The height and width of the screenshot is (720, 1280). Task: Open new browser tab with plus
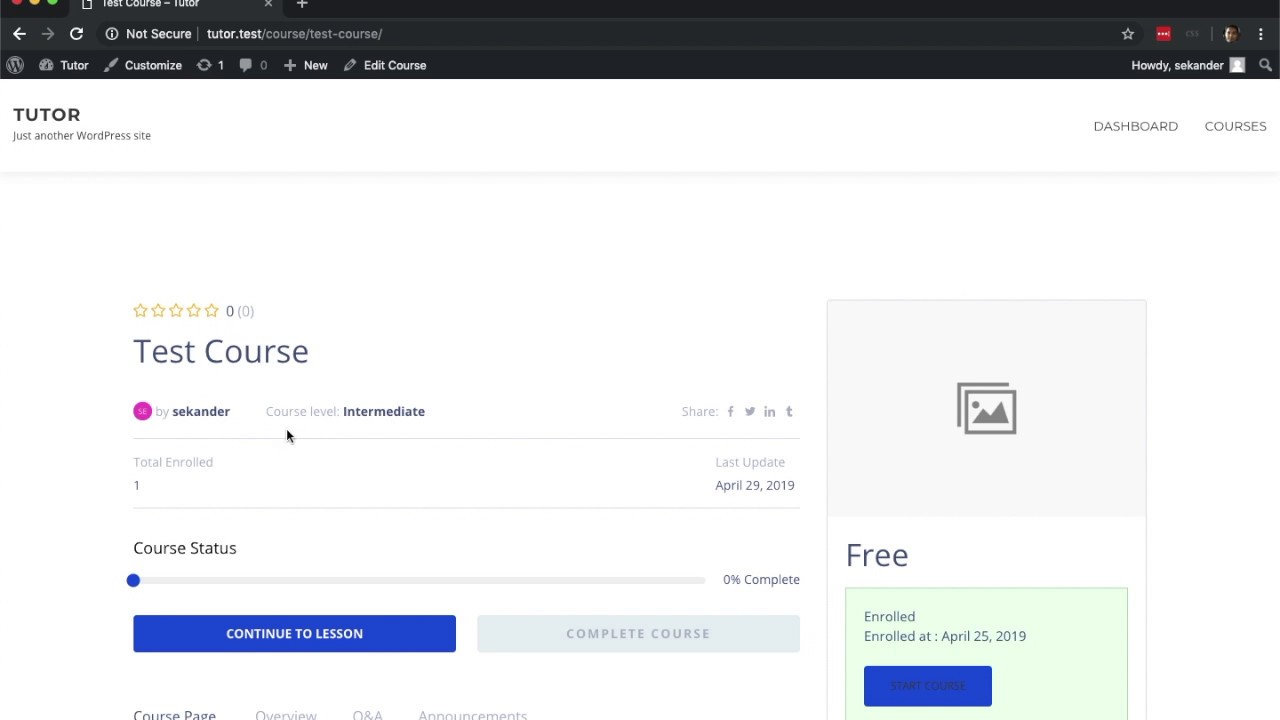pos(302,5)
